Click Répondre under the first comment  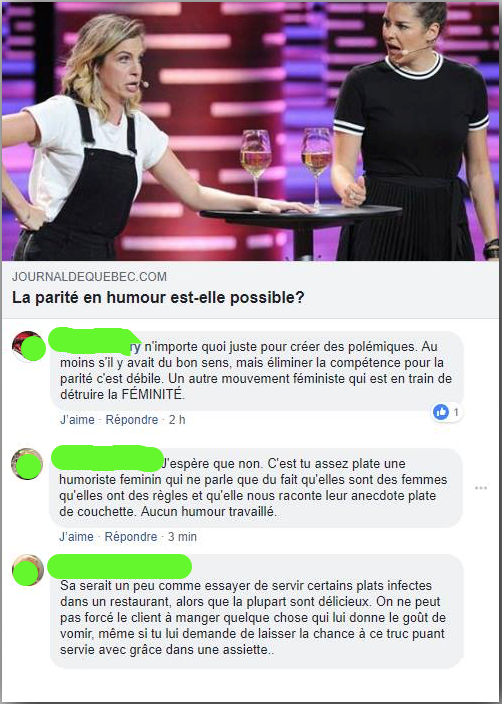(132, 420)
